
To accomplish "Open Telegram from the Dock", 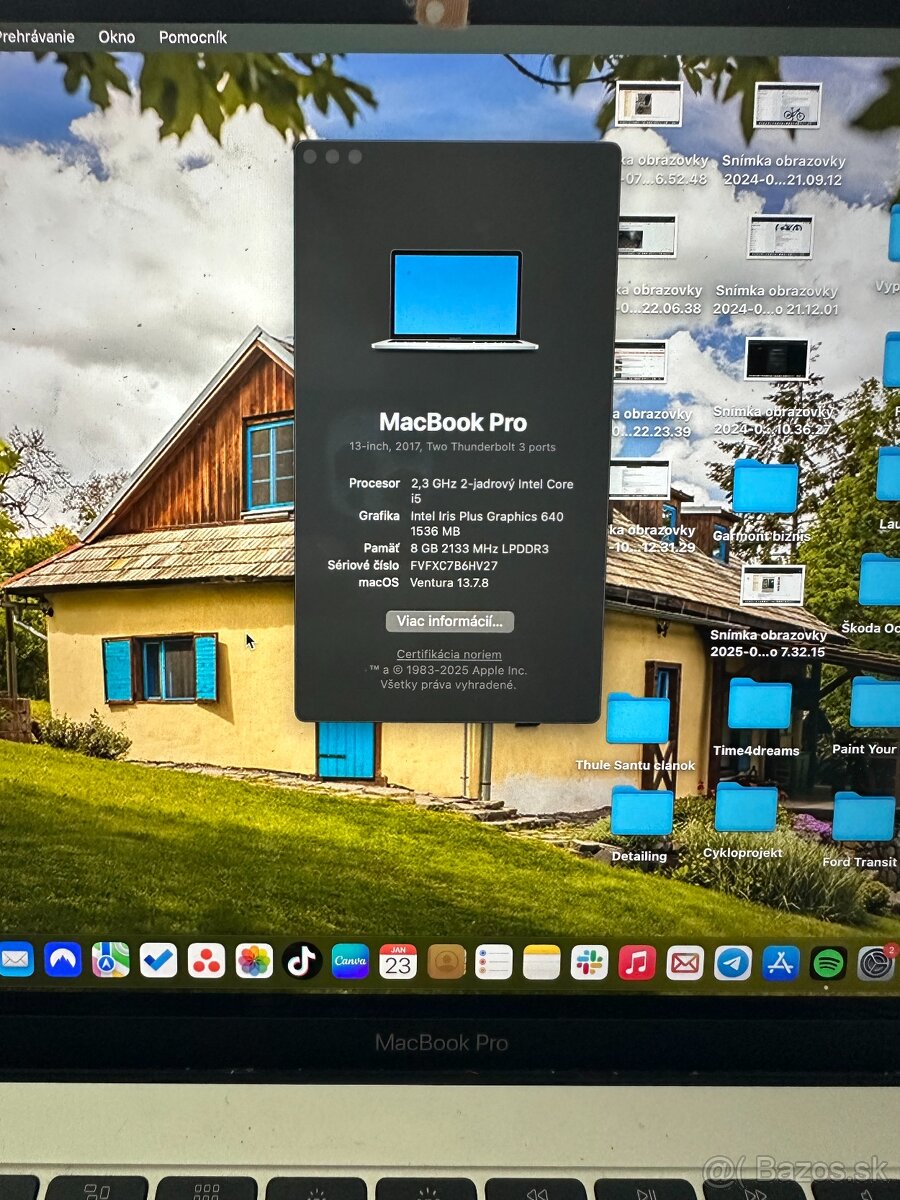I will (733, 963).
